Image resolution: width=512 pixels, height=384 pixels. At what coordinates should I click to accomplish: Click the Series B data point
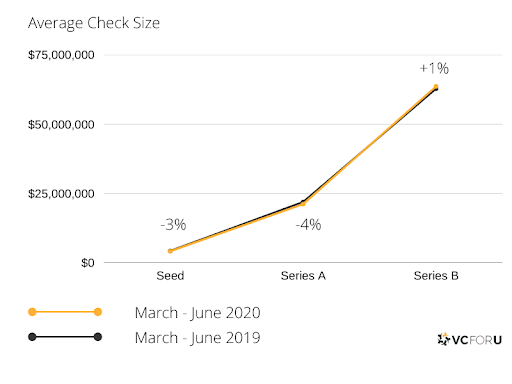point(436,87)
